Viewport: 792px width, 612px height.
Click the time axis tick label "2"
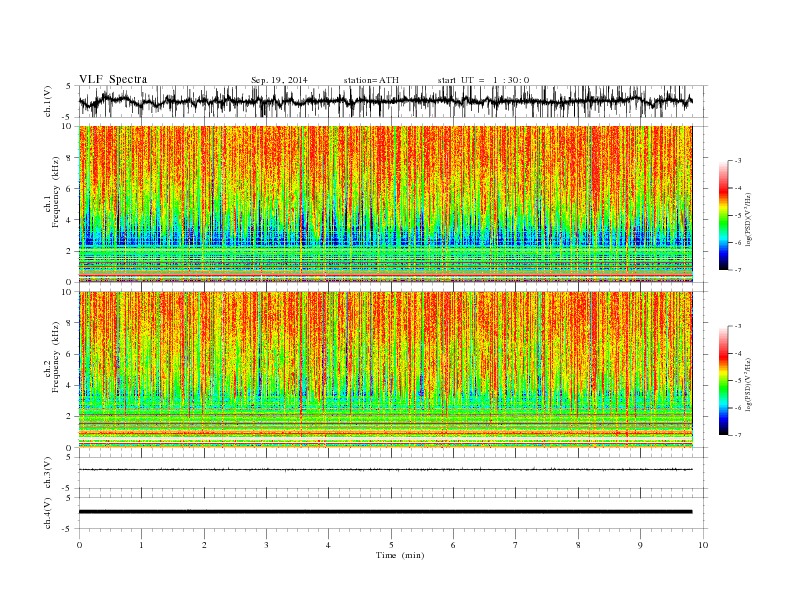(204, 545)
